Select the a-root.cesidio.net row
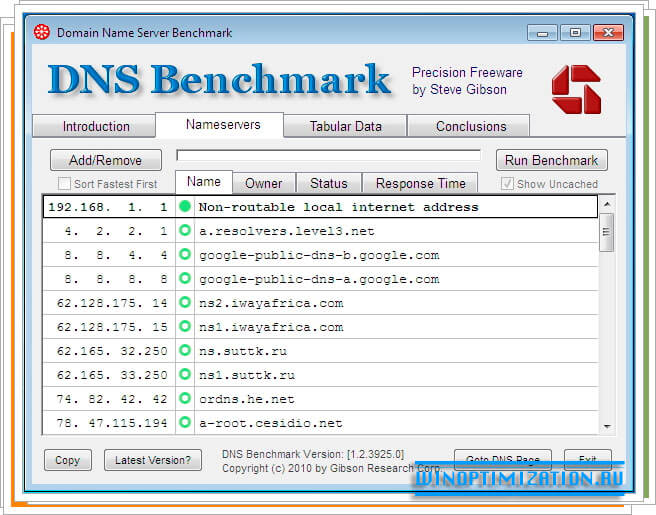The width and height of the screenshot is (656, 515). coord(320,423)
